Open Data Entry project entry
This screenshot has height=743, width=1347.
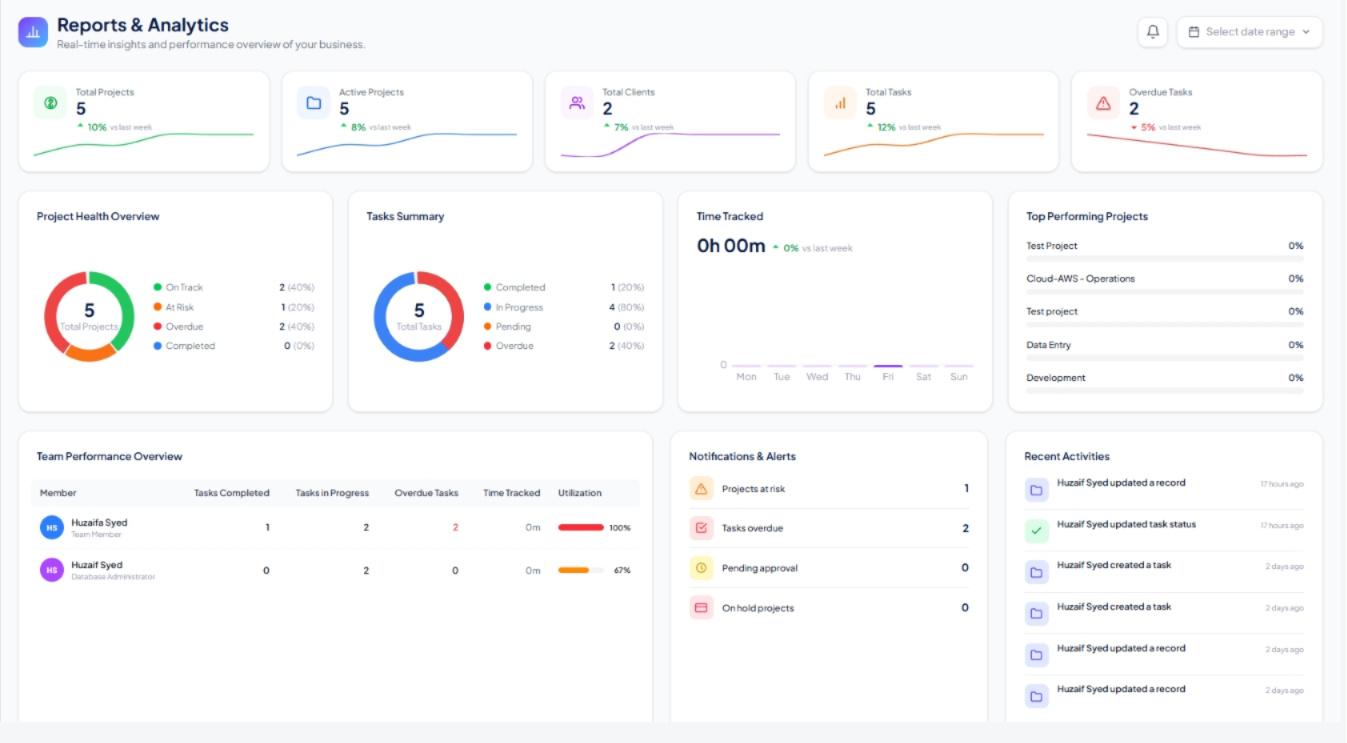(x=1165, y=349)
